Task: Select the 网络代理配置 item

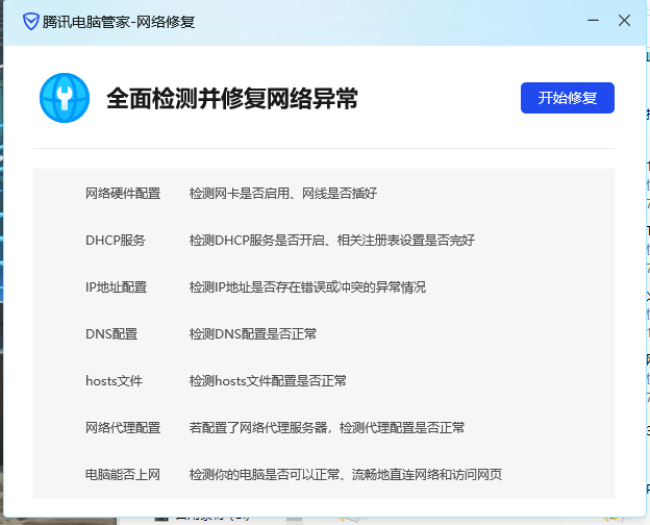Action: pos(122,427)
